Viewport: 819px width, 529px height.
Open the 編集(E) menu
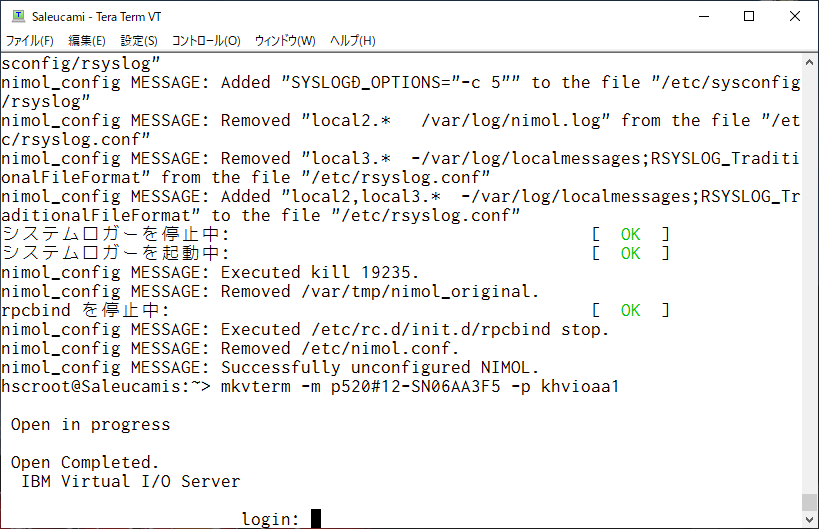coord(87,40)
